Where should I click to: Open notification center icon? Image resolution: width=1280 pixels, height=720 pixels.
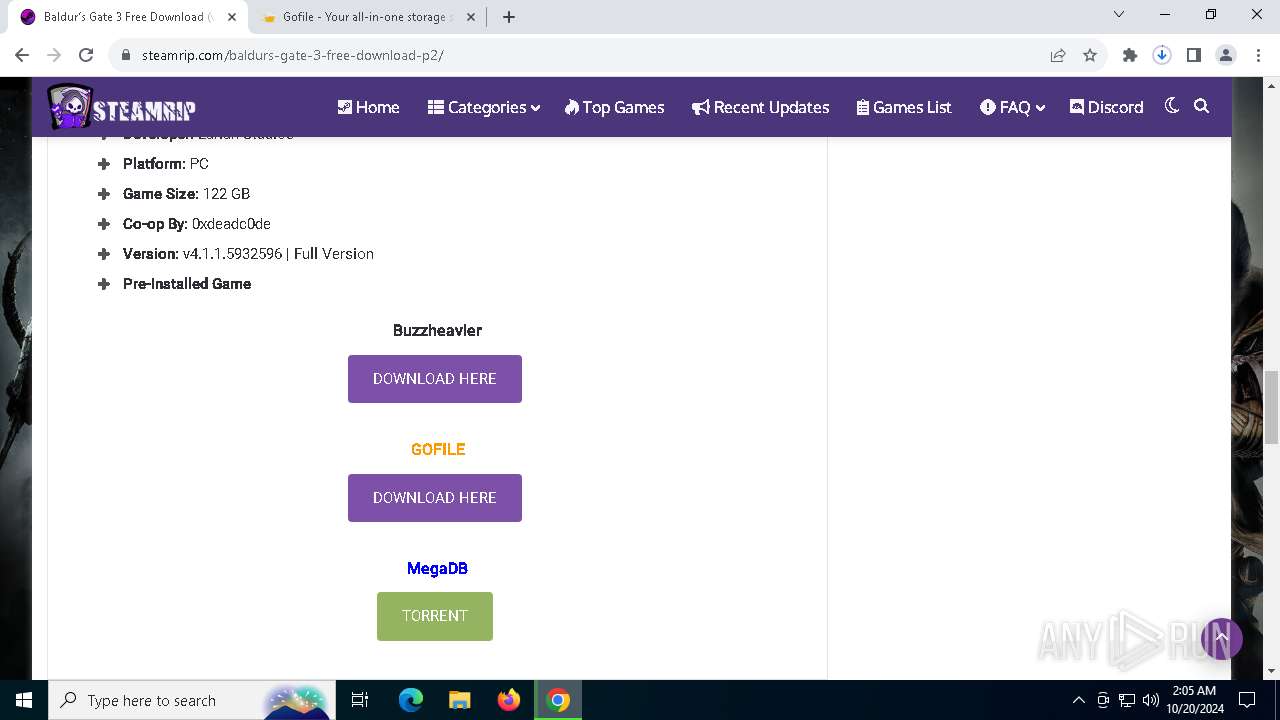point(1247,700)
